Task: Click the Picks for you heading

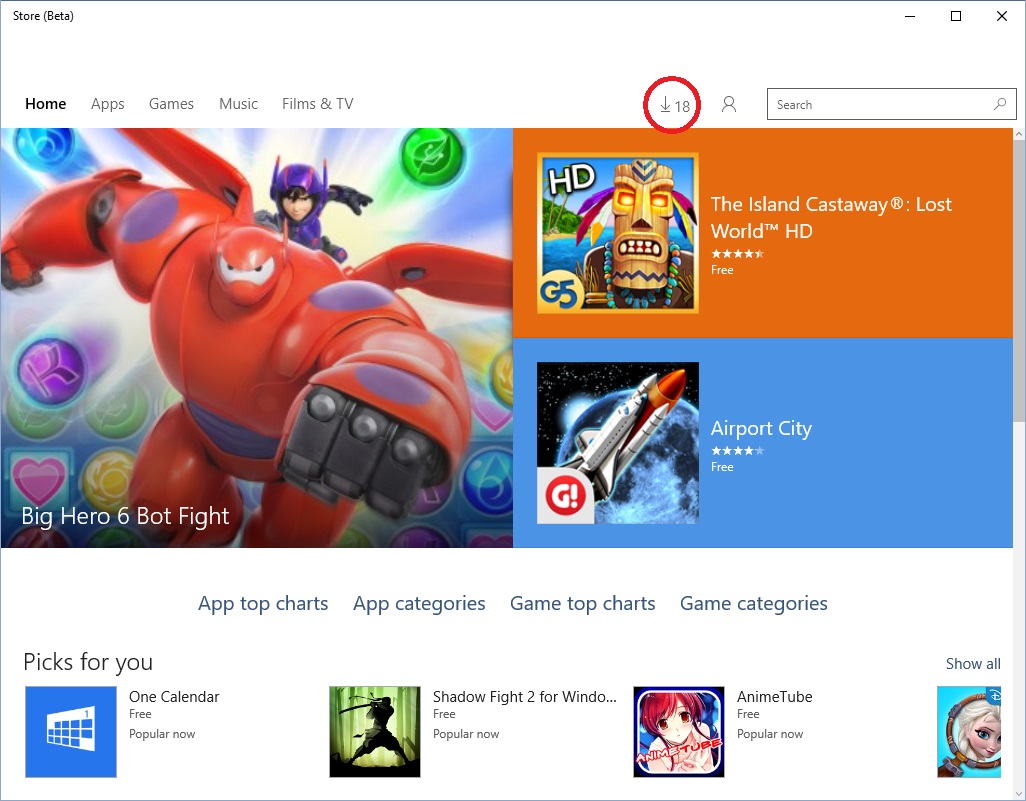Action: click(x=88, y=662)
